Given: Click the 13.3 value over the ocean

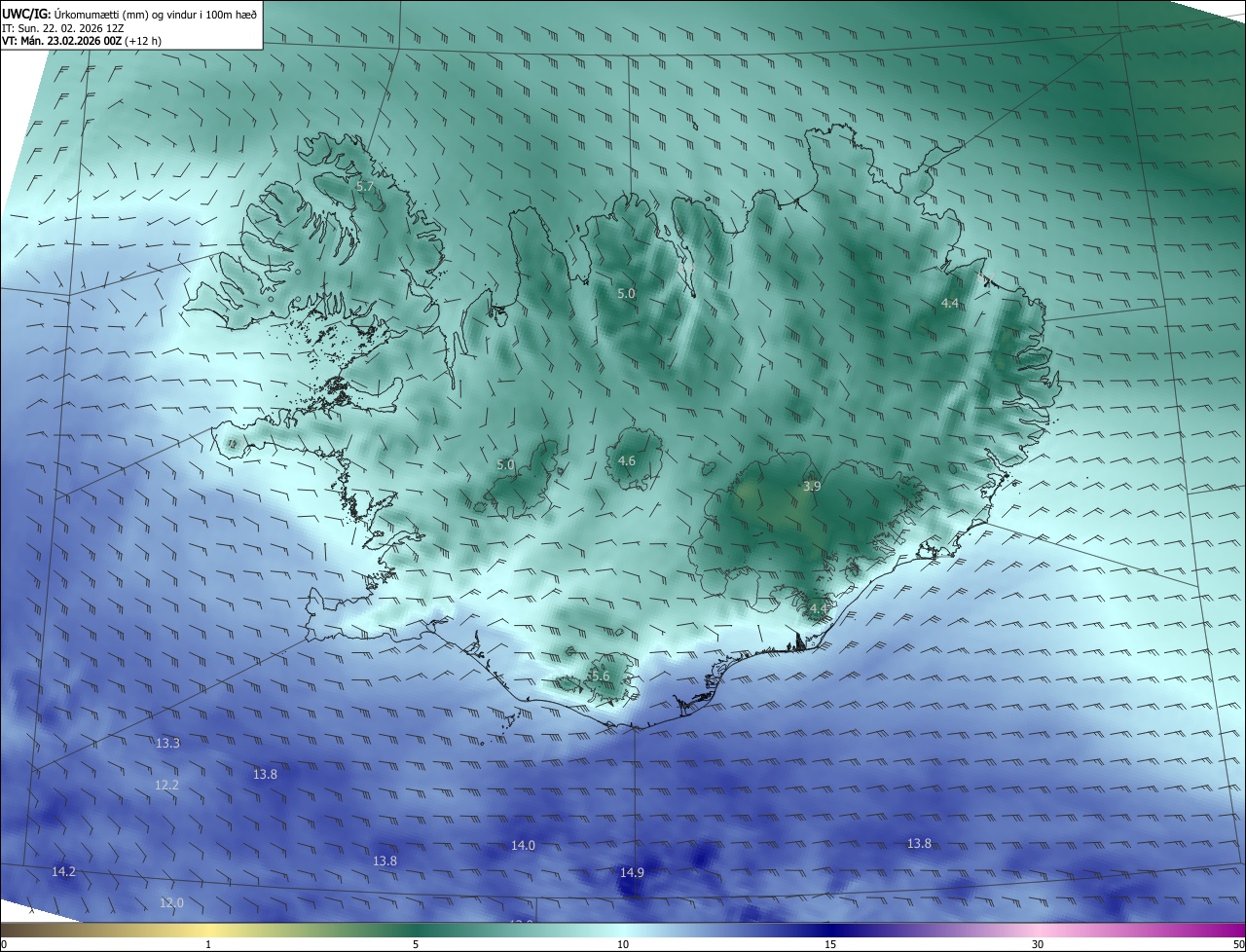Looking at the screenshot, I should [167, 743].
